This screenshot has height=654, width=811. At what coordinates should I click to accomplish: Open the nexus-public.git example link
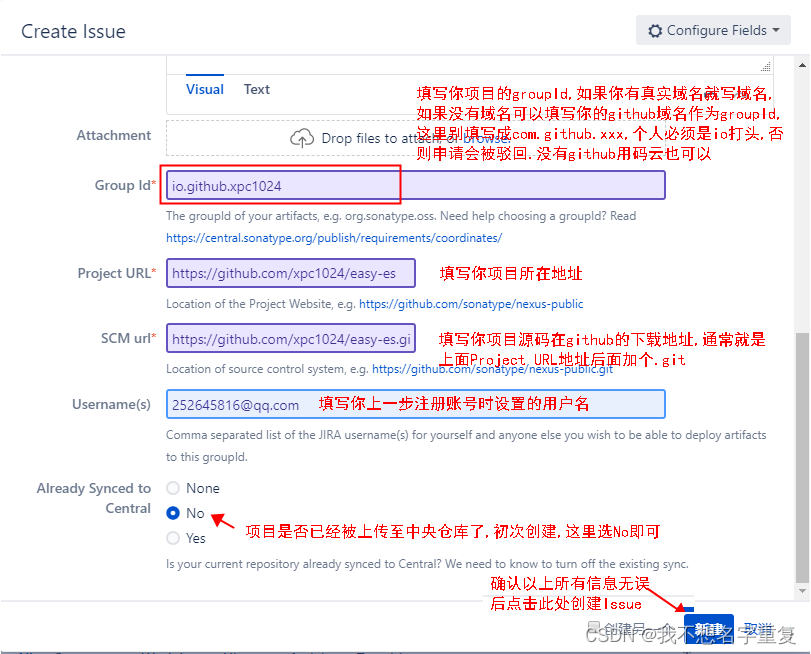point(492,369)
